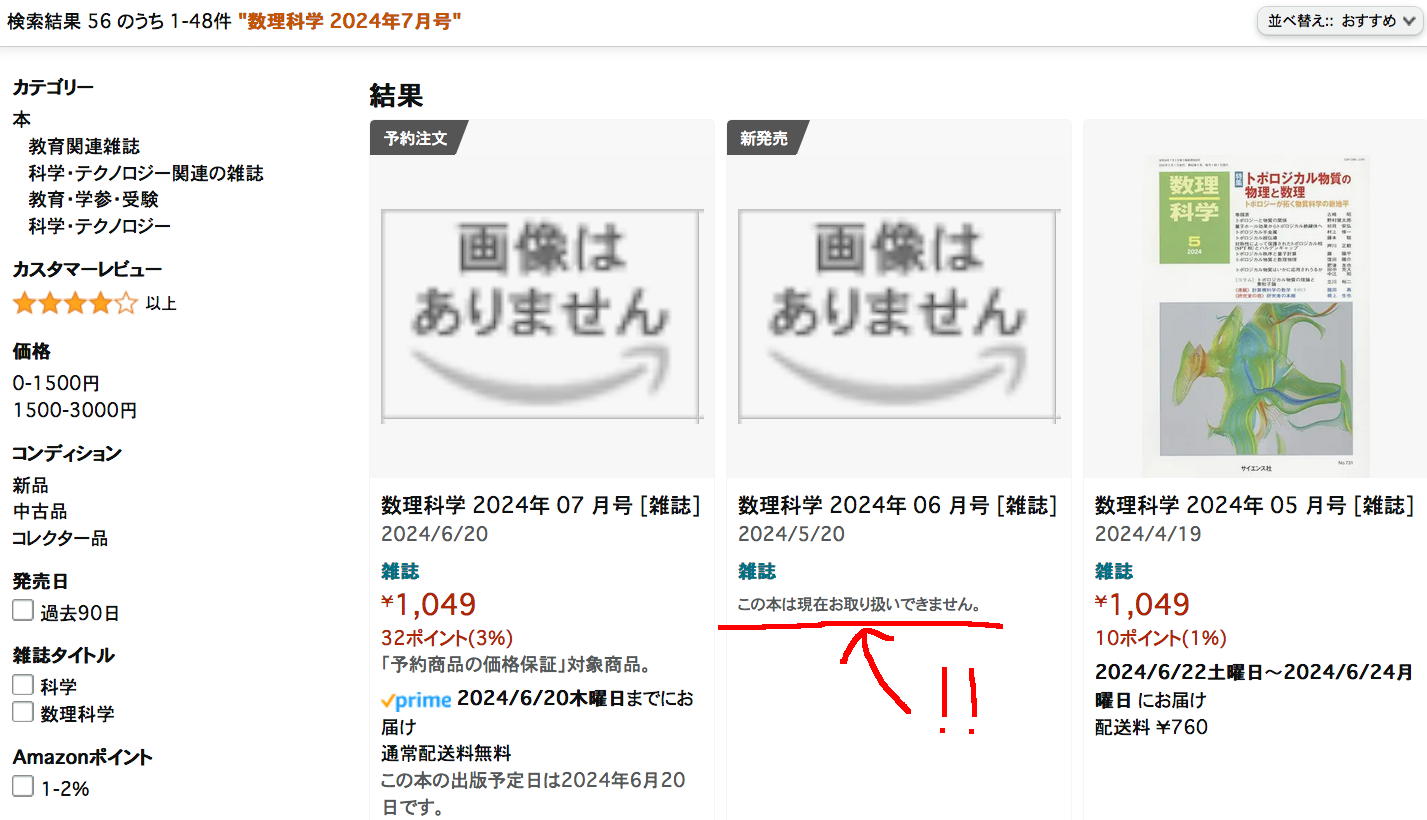Choose the 中古品 condition filter
The width and height of the screenshot is (1427, 820).
(x=40, y=512)
